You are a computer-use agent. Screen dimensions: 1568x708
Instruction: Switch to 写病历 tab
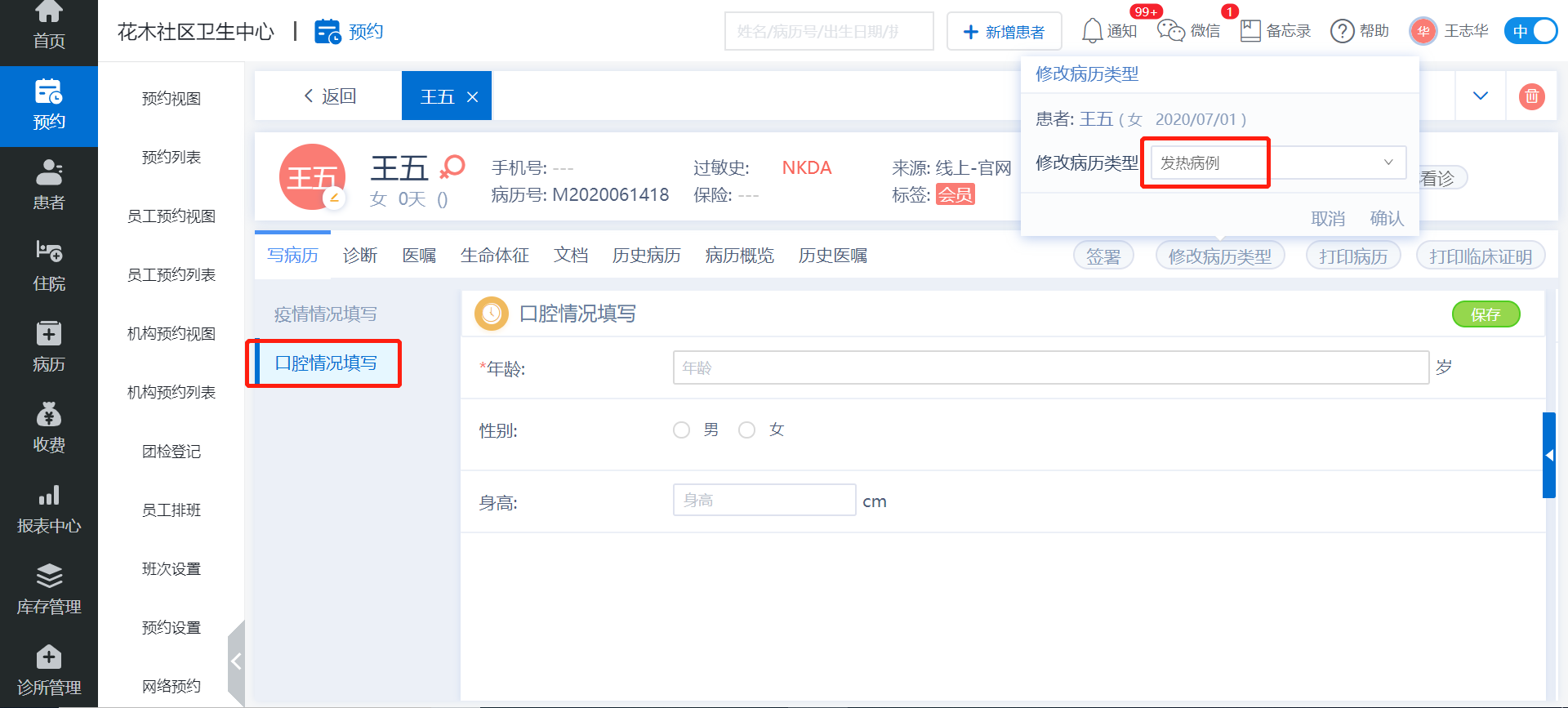click(292, 256)
